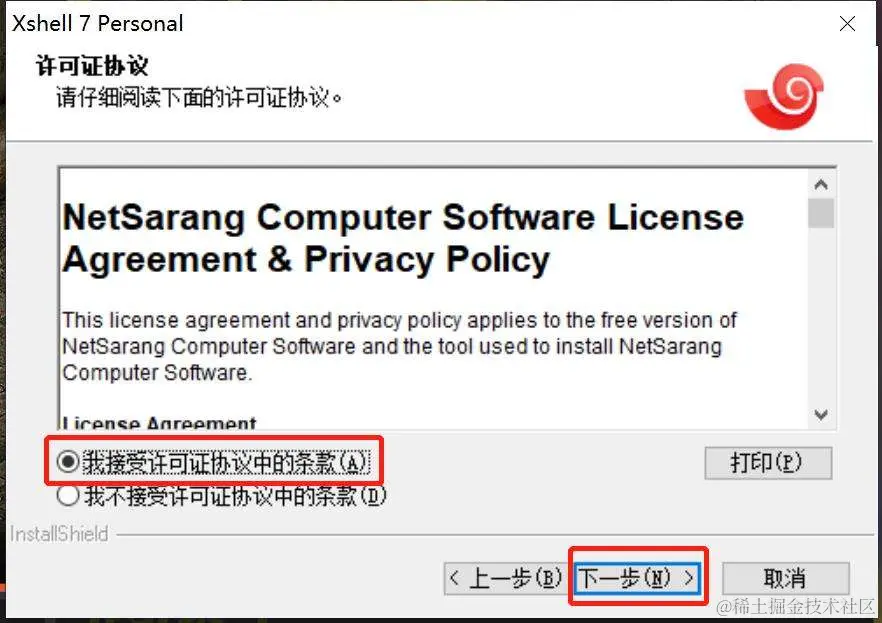Click the InstallShield label text

click(59, 534)
